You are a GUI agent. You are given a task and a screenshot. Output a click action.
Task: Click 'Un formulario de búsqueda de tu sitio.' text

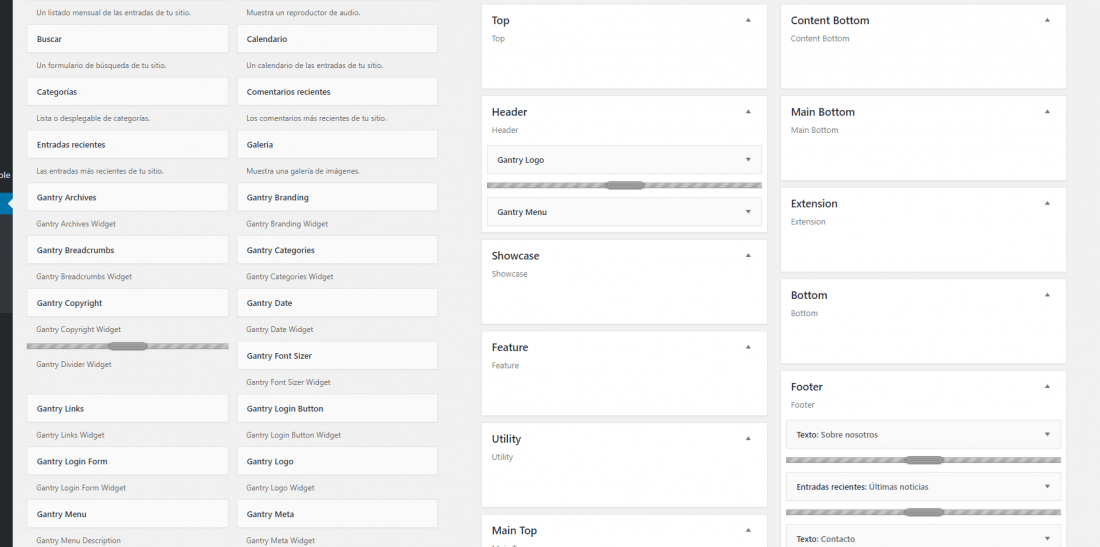point(101,65)
